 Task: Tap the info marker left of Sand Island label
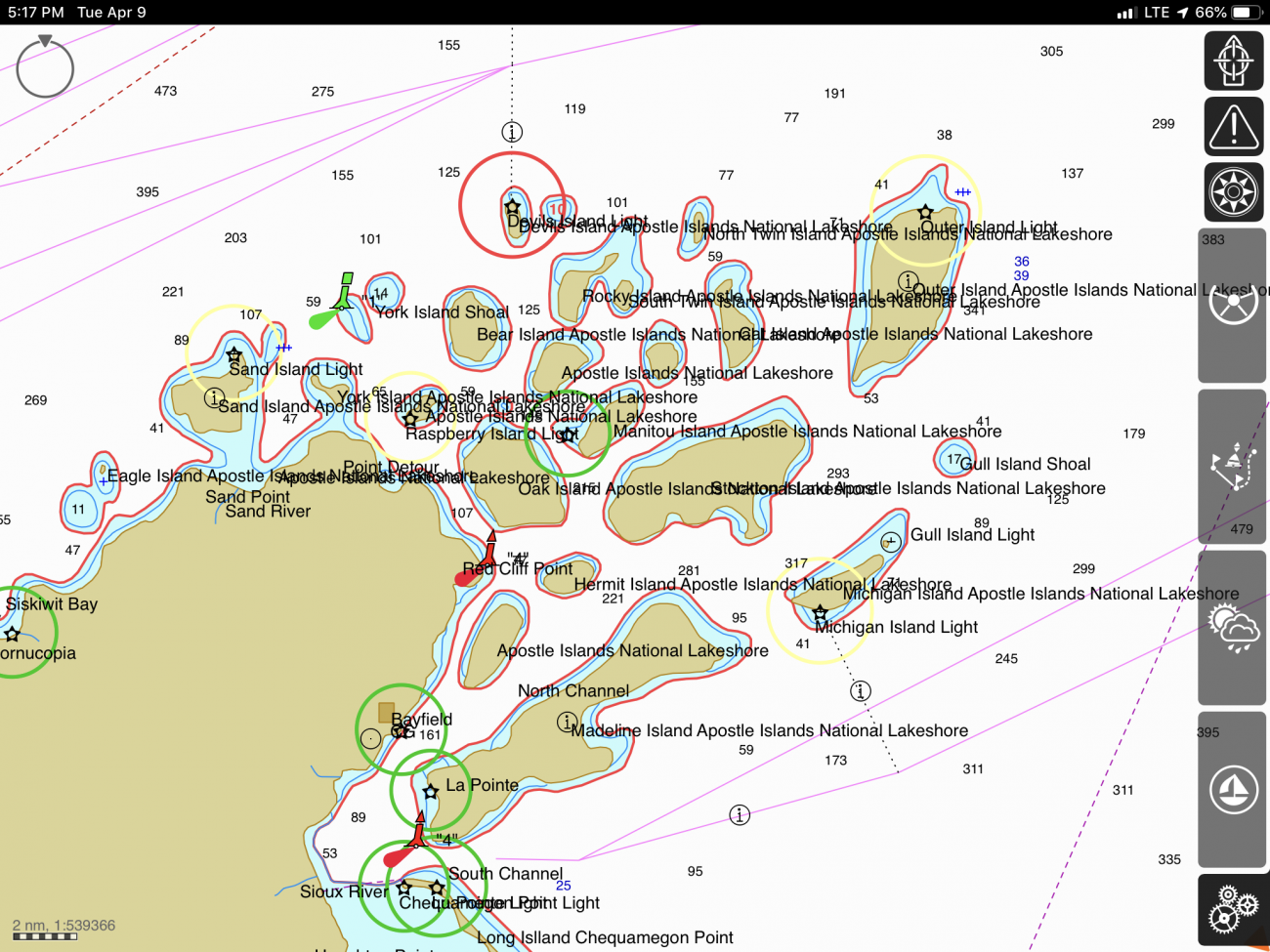click(214, 397)
